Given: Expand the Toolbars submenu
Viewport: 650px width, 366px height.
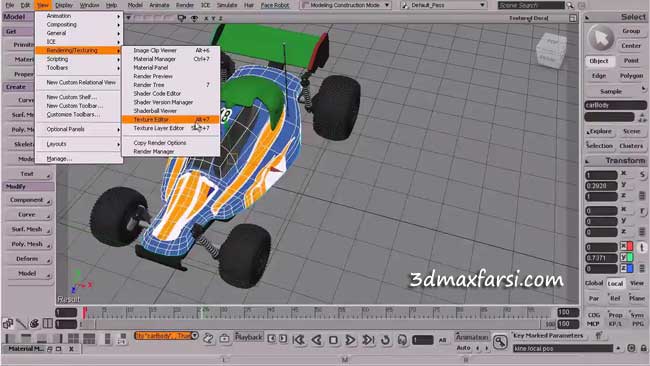Looking at the screenshot, I should coord(79,68).
